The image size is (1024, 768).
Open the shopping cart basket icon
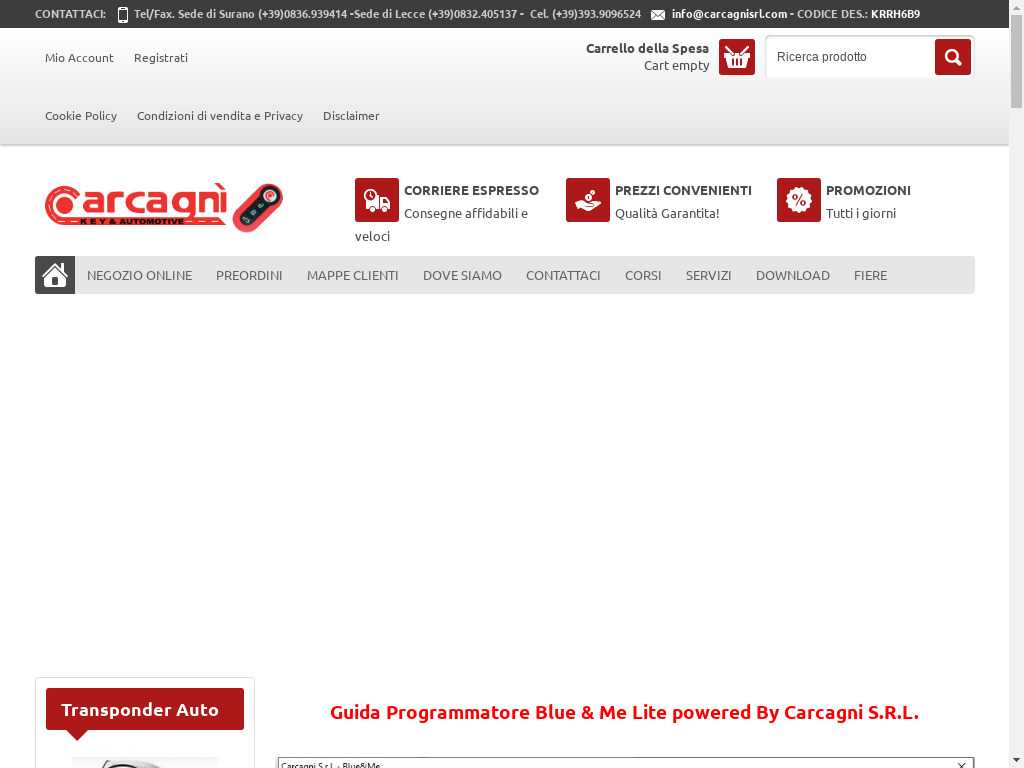pyautogui.click(x=737, y=57)
